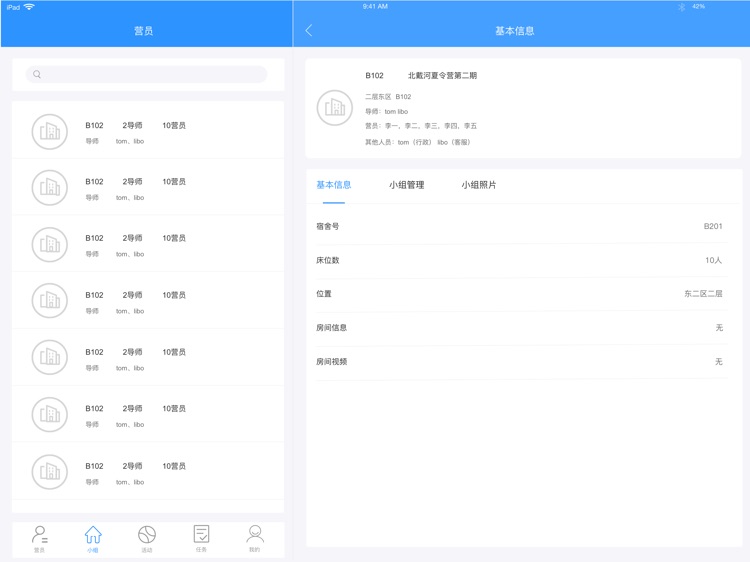Select the 位置 row
The width and height of the screenshot is (750, 562).
click(522, 294)
